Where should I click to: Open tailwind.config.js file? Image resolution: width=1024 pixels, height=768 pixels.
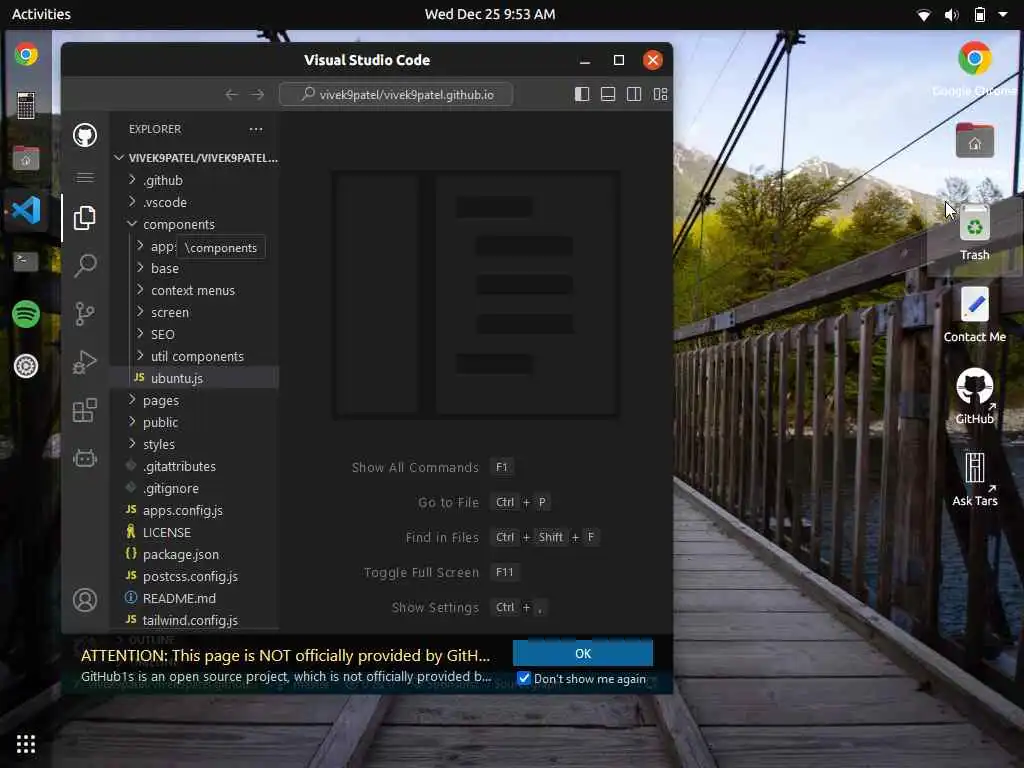(x=196, y=620)
